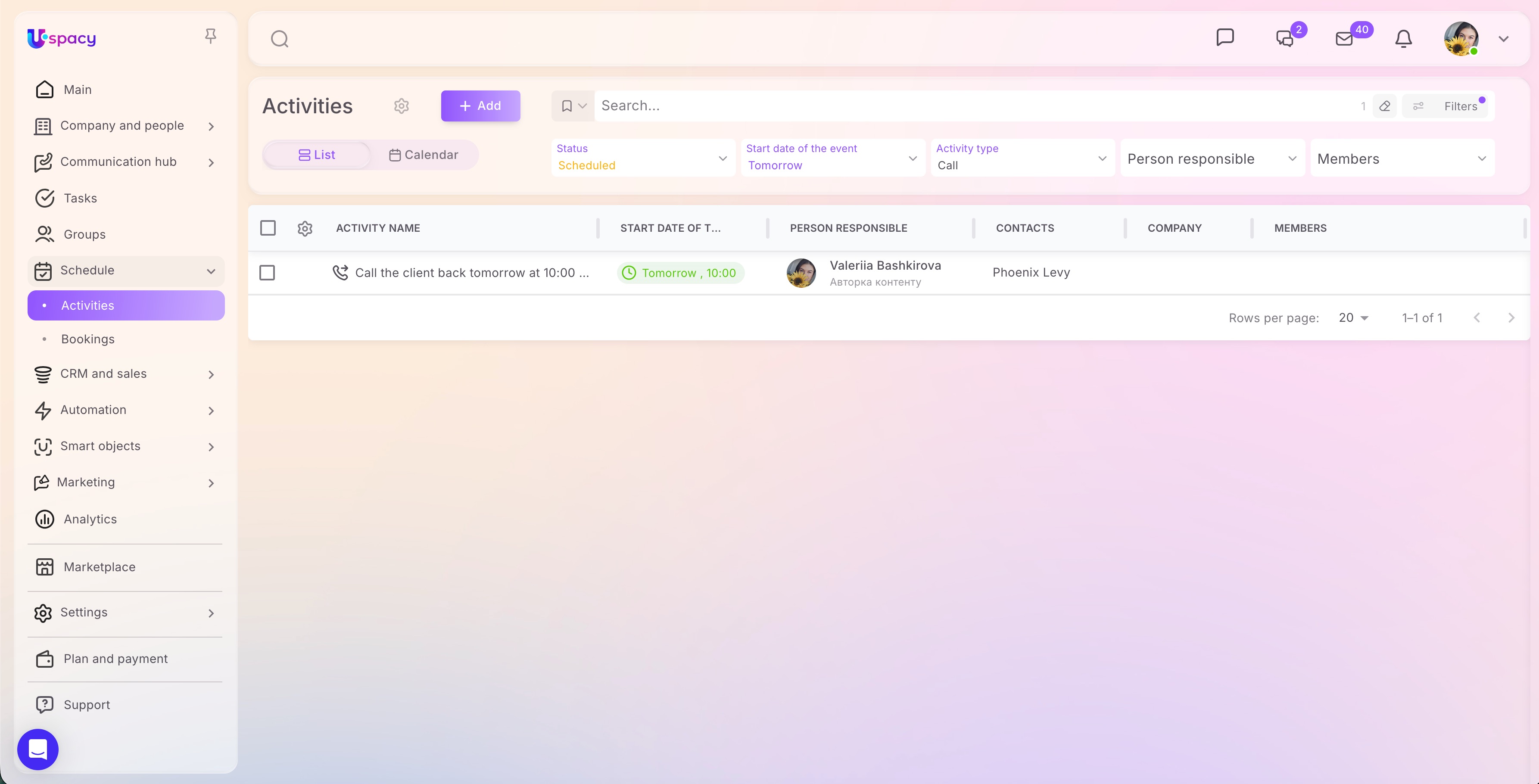Open conversations icon with badge 2
Screen dimensions: 1539x784
[x=1285, y=39]
